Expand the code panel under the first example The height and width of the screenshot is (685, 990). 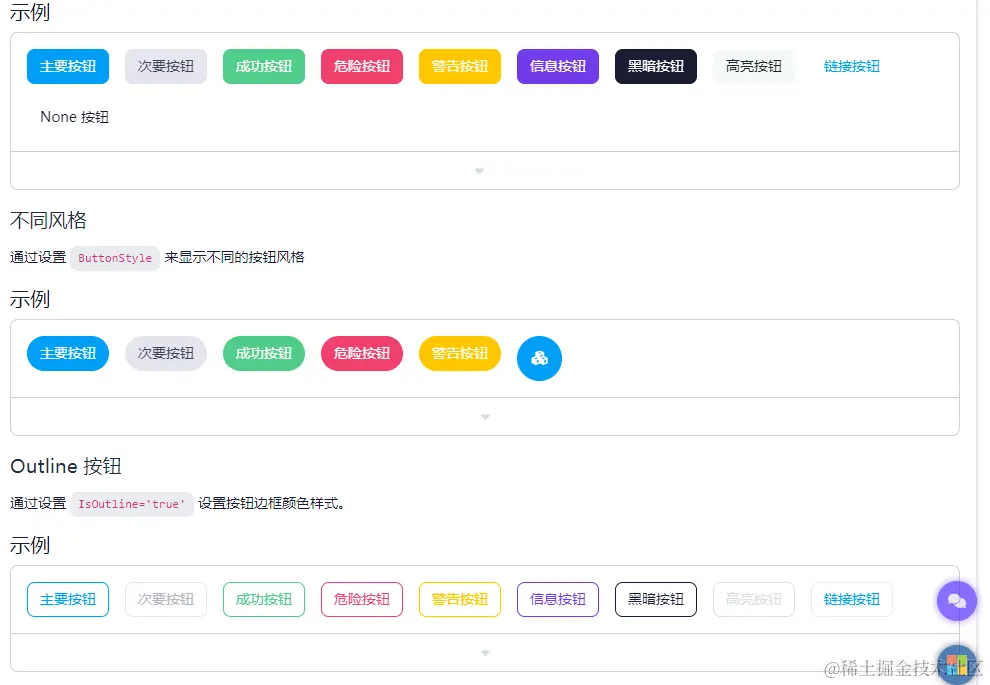(479, 170)
